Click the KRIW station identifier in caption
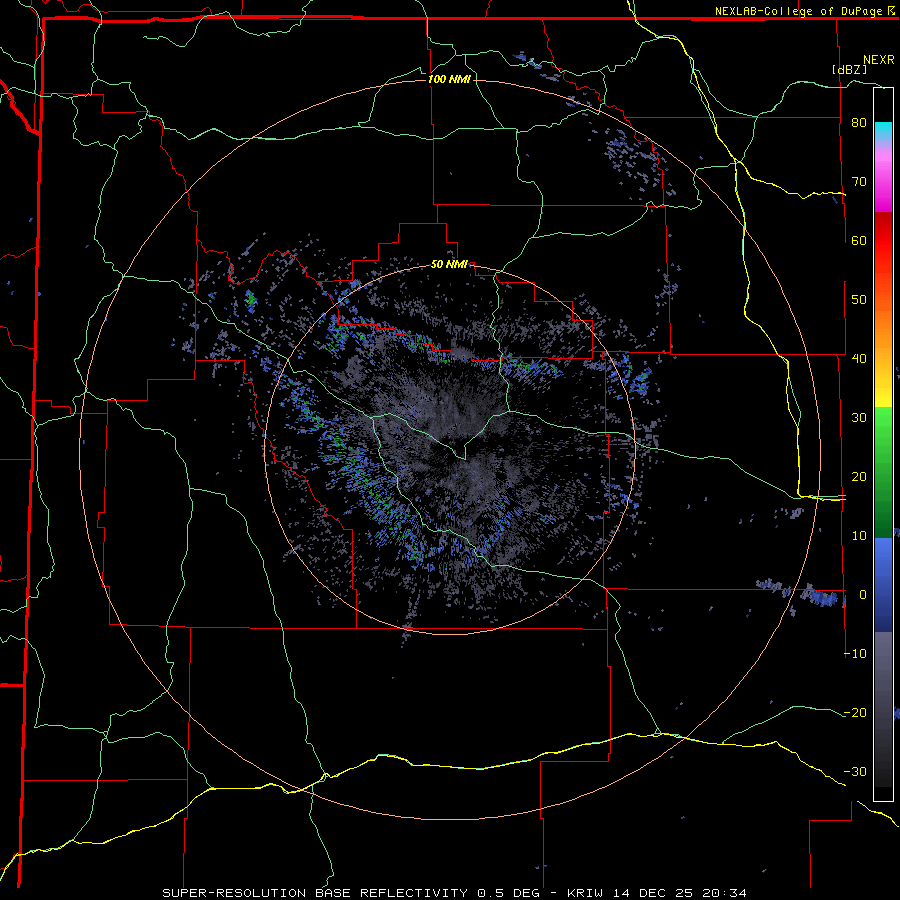Screen dimensions: 900x900 pos(585,893)
